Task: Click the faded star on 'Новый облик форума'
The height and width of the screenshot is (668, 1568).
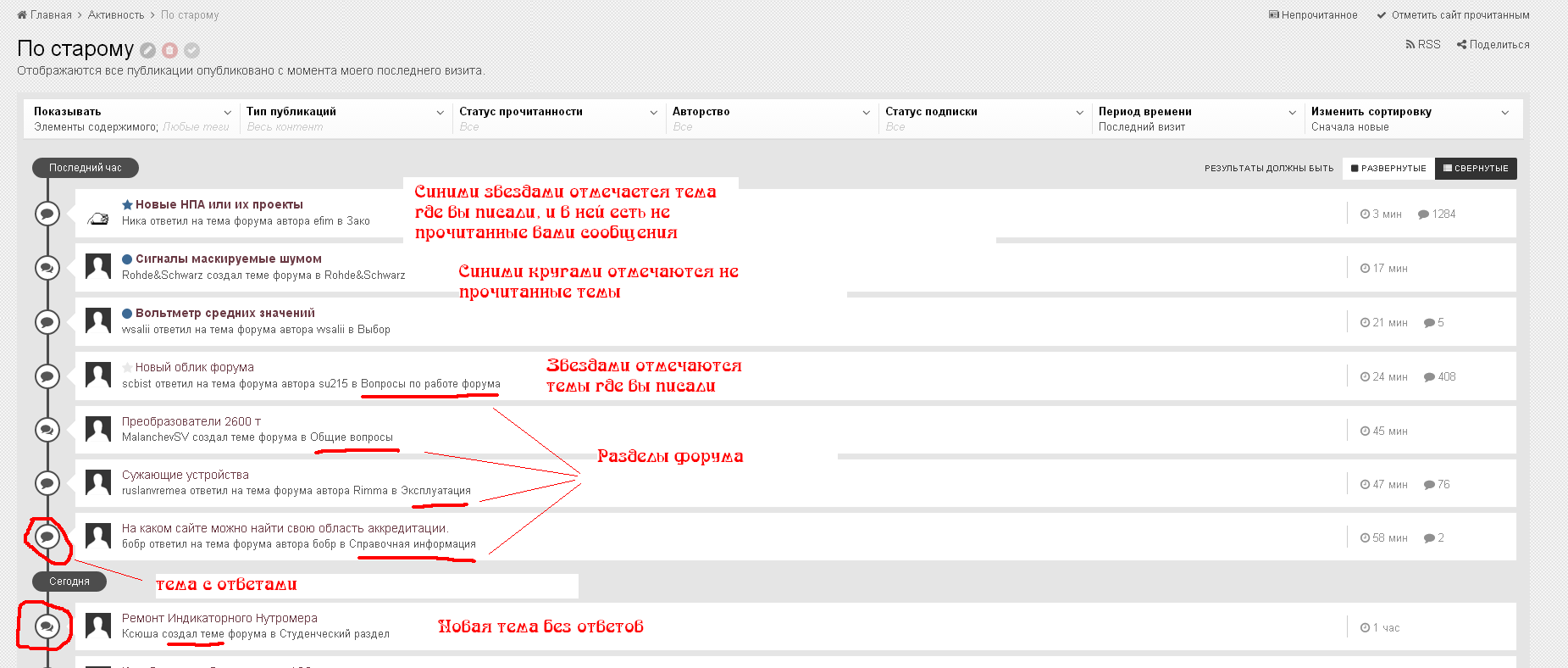Action: click(127, 368)
